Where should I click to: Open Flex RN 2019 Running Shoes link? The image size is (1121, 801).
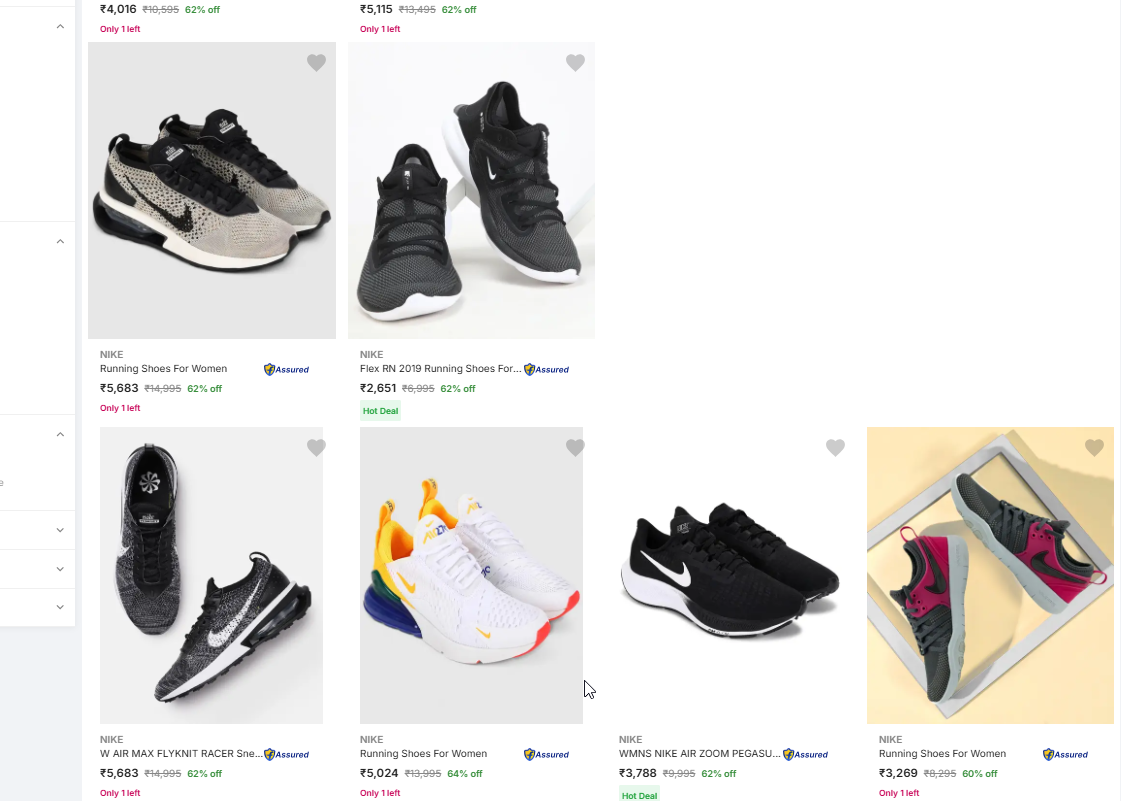pos(440,369)
